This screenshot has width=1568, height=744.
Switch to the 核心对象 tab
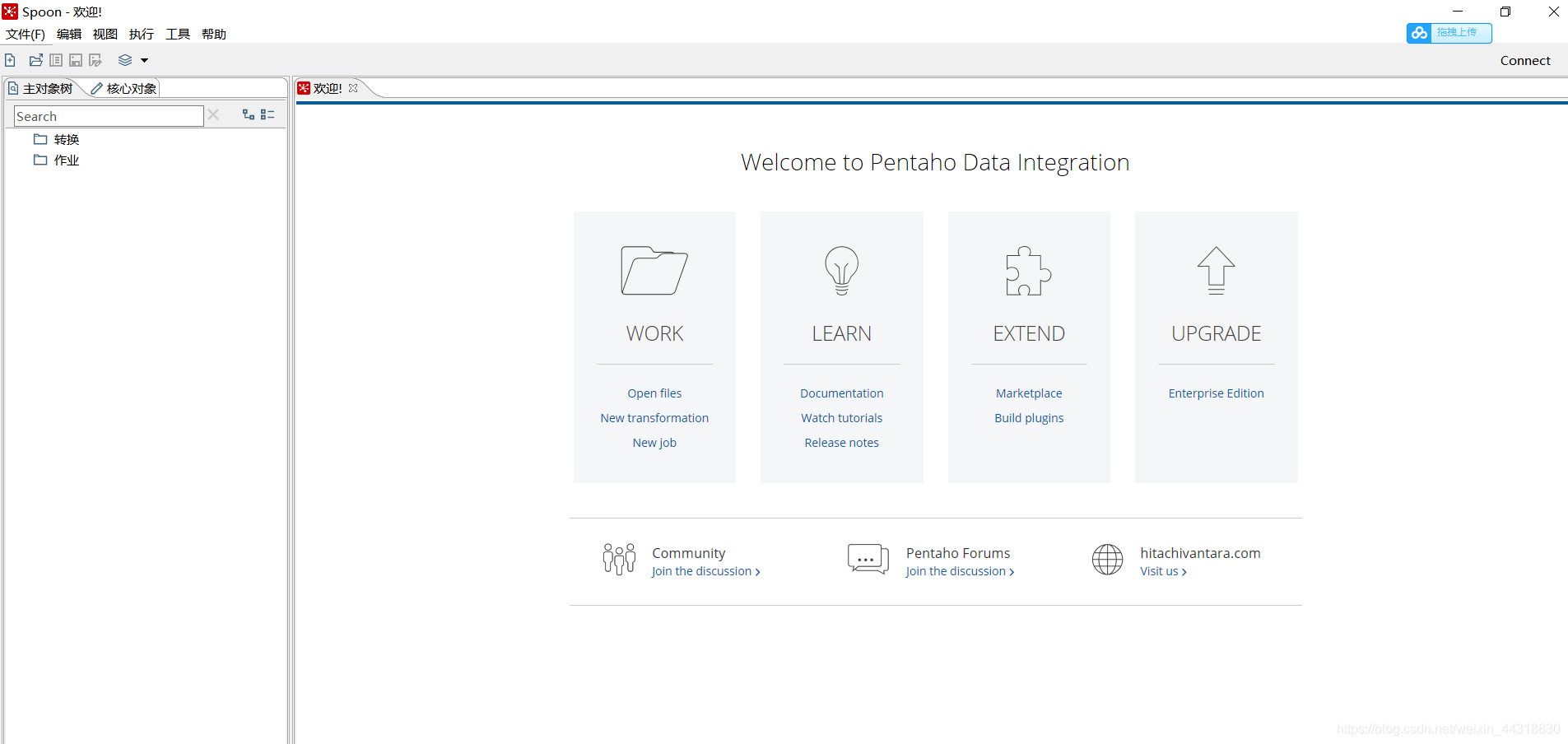pos(124,88)
